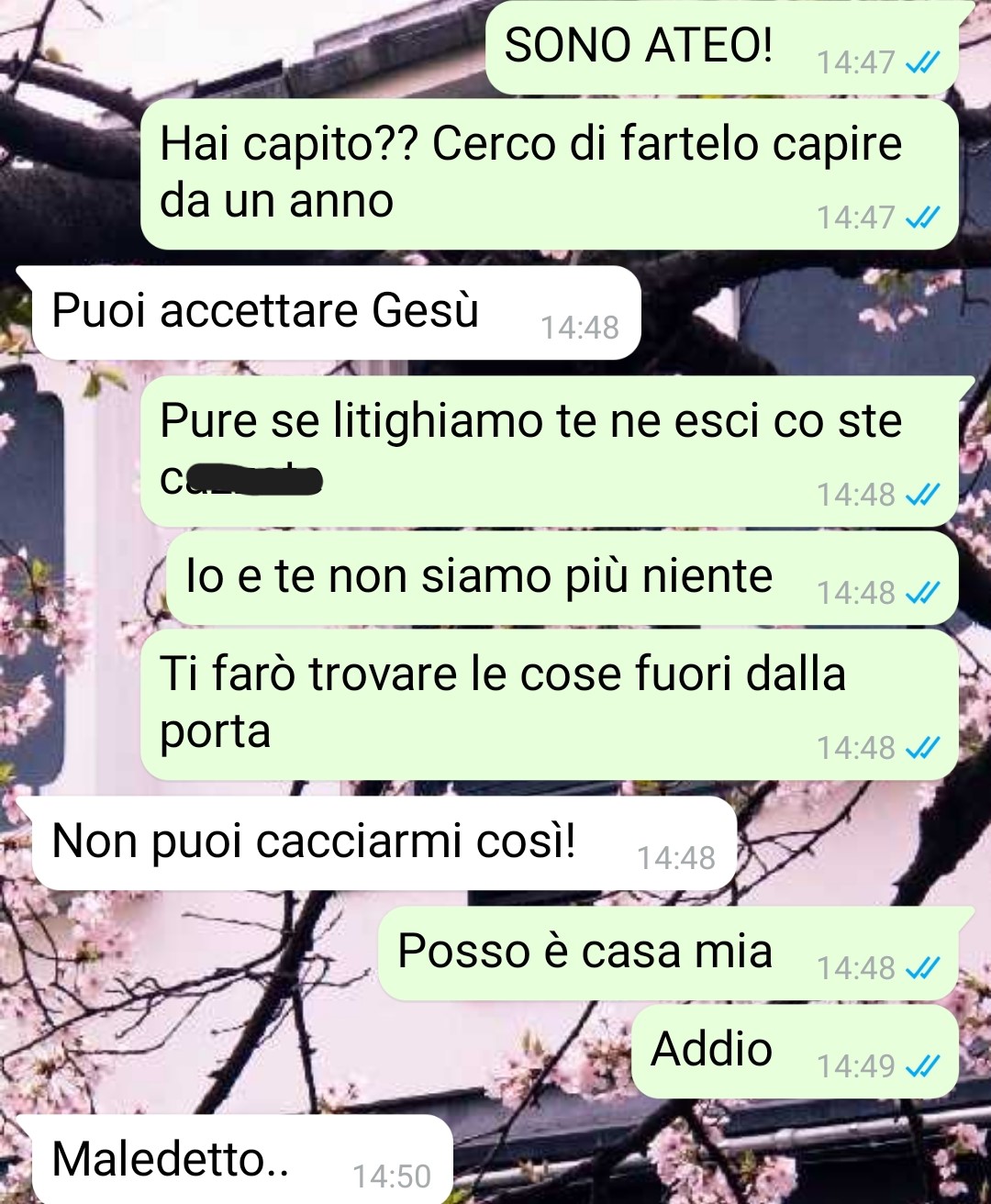
Task: Tap the blue ticks on 'Pure se litighiamo' message
Action: [922, 495]
